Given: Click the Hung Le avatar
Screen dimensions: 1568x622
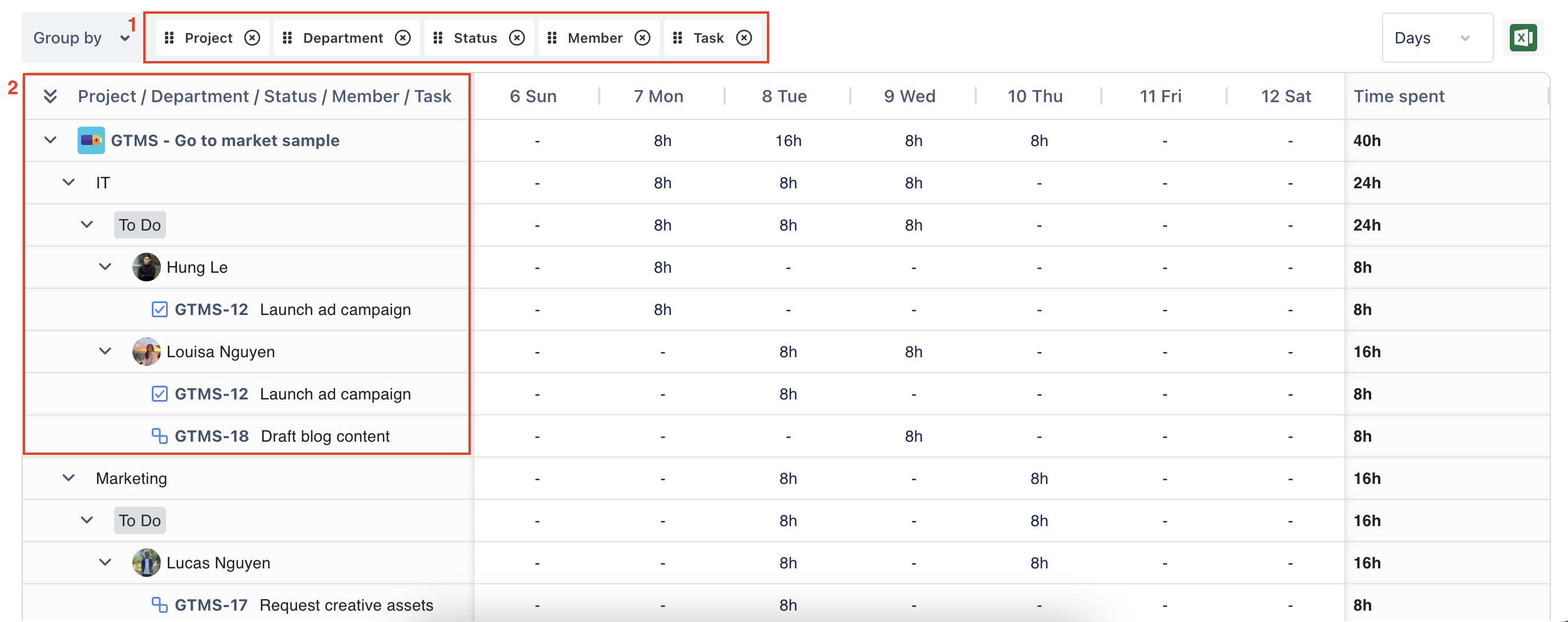Looking at the screenshot, I should 146,267.
